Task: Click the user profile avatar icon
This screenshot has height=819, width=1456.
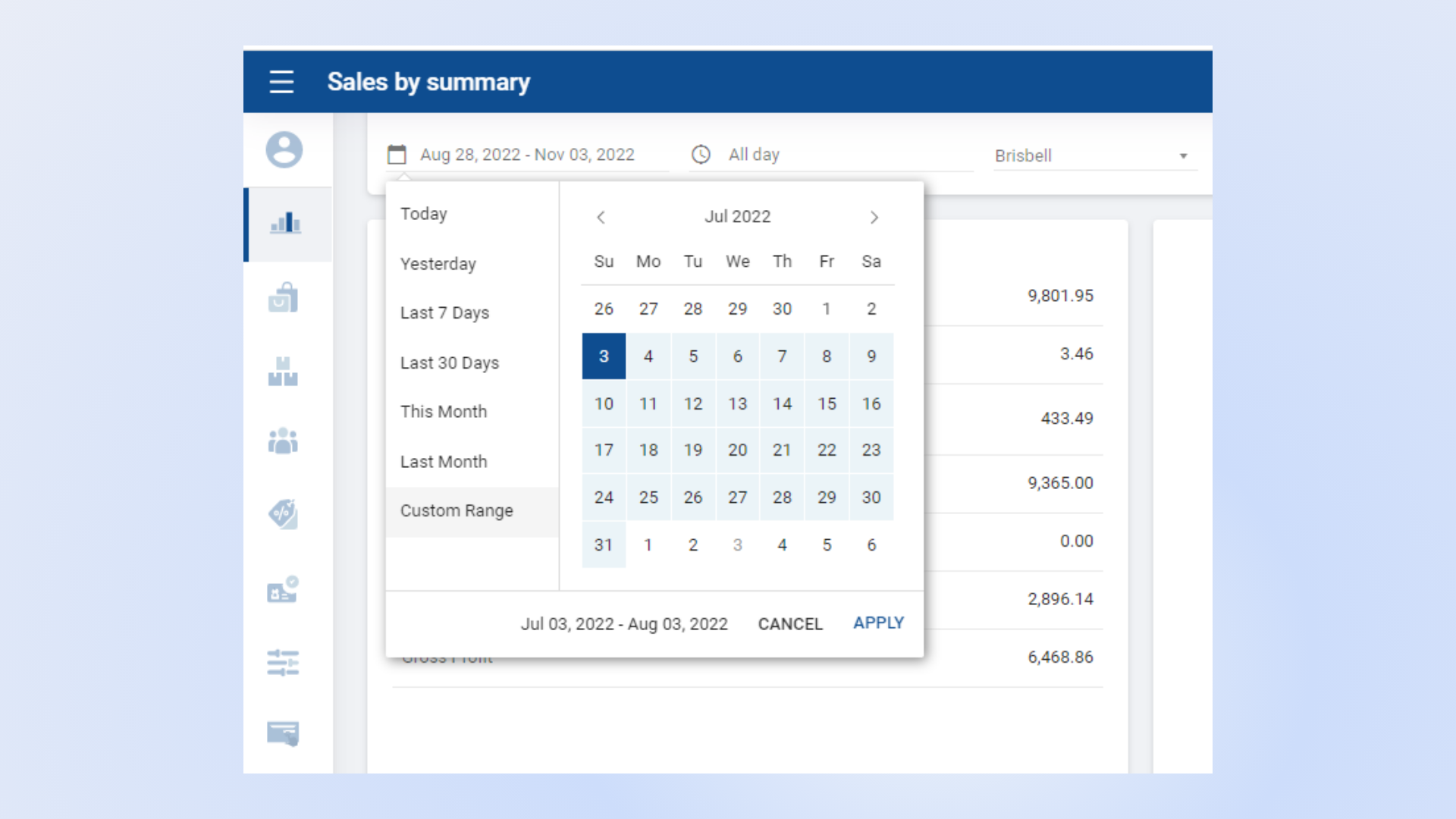Action: tap(284, 149)
